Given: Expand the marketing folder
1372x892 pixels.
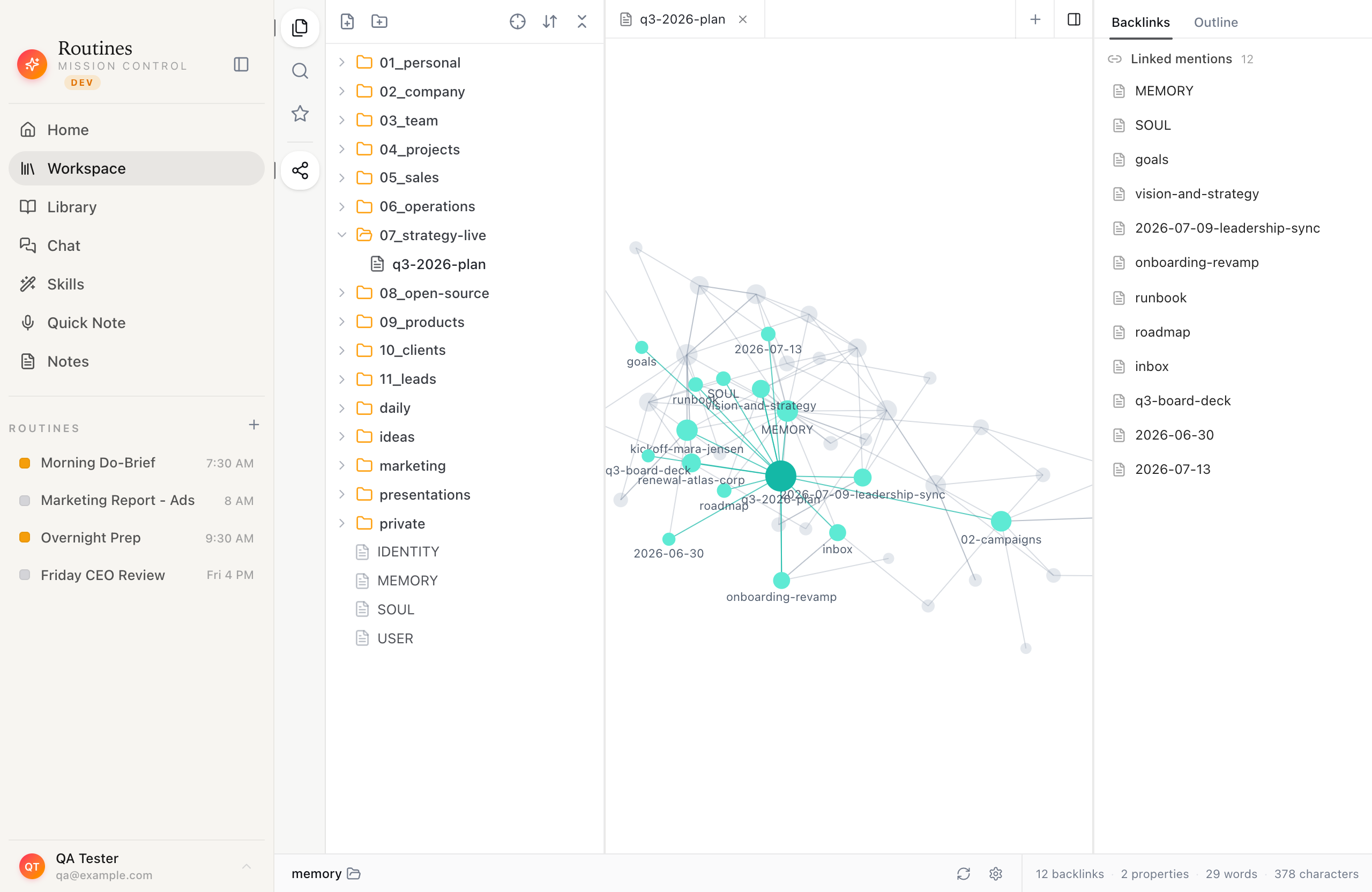Looking at the screenshot, I should tap(342, 465).
